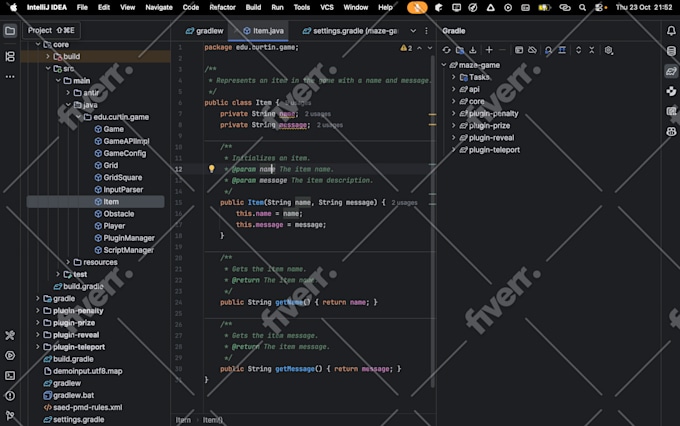This screenshot has width=680, height=426.
Task: Click the warnings indicator in editor
Action: pyautogui.click(x=406, y=48)
